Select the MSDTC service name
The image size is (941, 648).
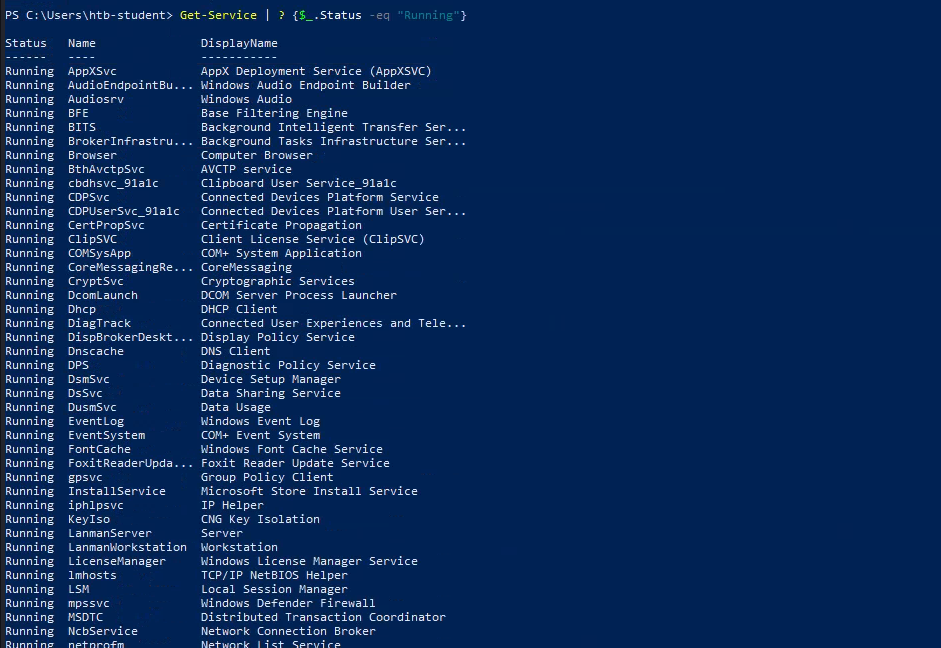85,617
